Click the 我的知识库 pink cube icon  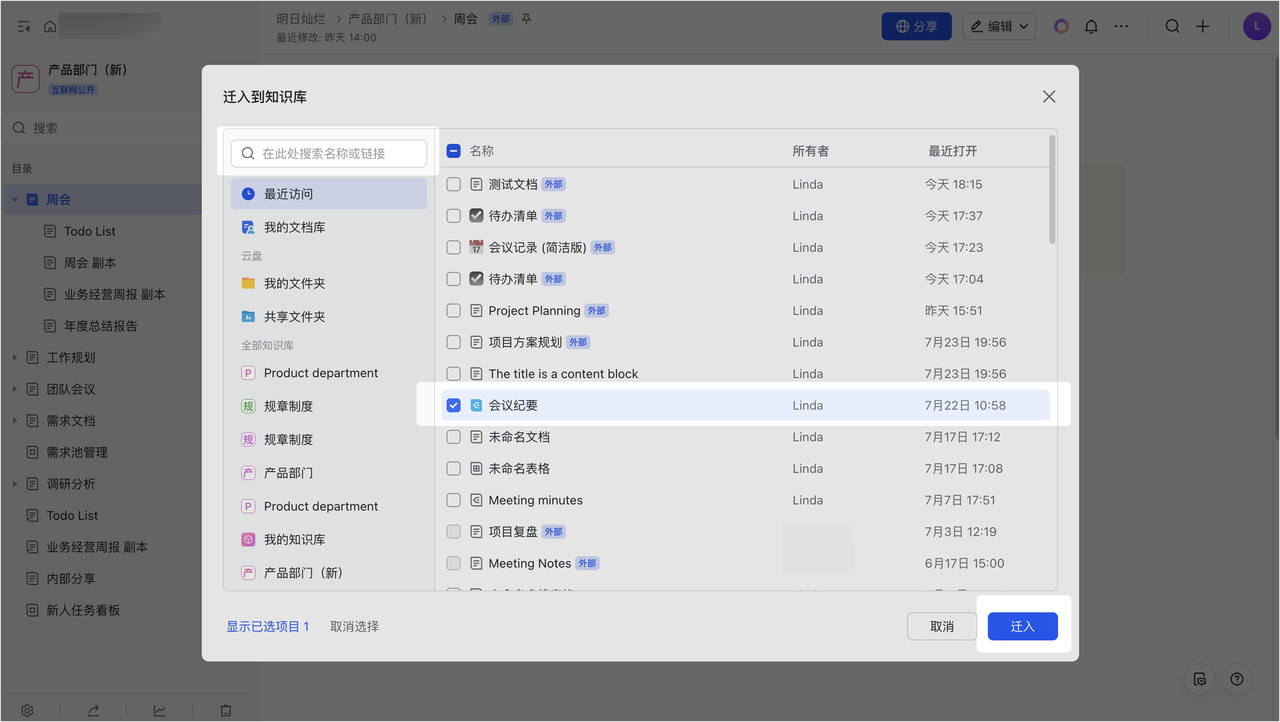pyautogui.click(x=248, y=539)
